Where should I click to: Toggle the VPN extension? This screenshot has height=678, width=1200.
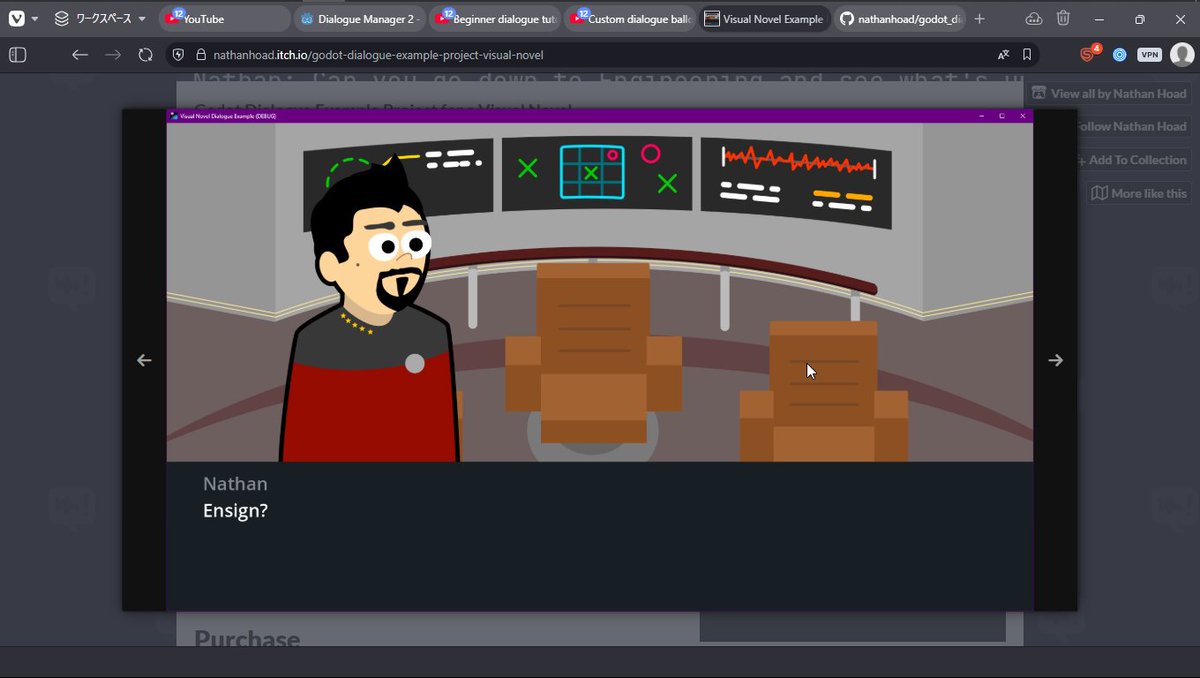click(x=1148, y=54)
